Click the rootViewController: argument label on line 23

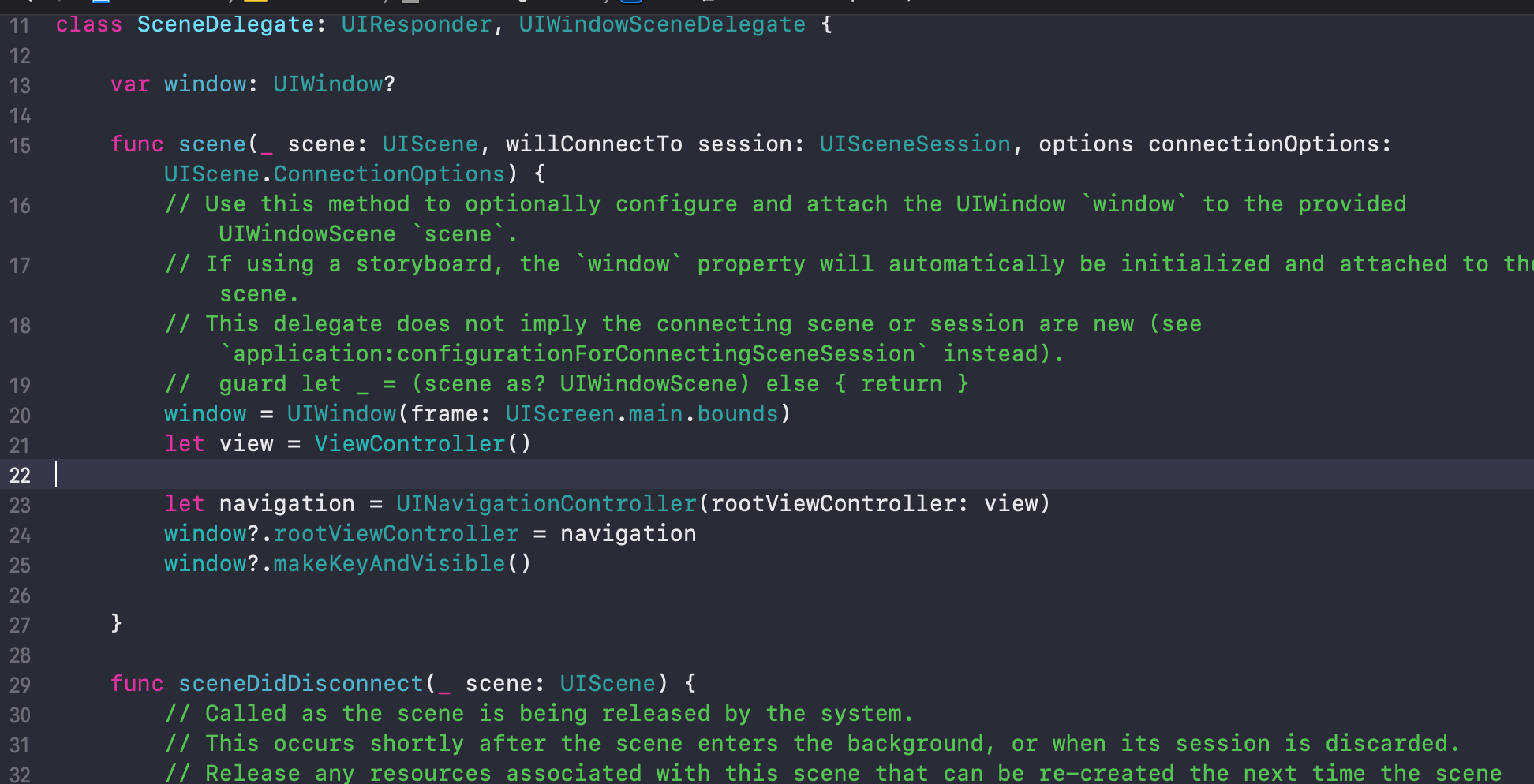tap(840, 504)
